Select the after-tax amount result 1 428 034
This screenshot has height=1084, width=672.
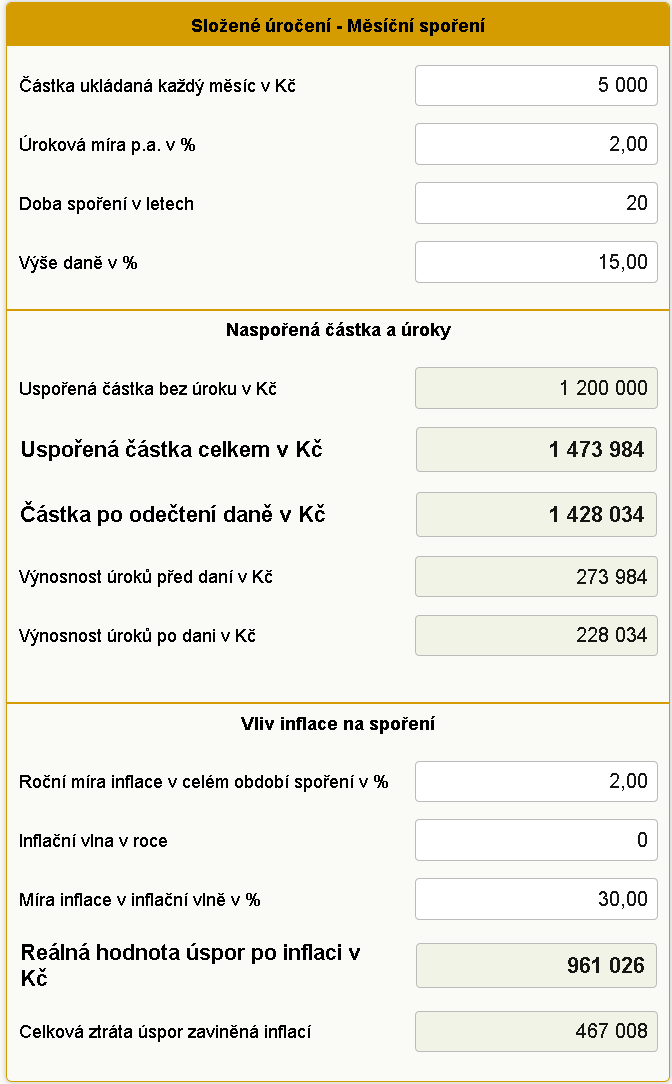point(536,514)
